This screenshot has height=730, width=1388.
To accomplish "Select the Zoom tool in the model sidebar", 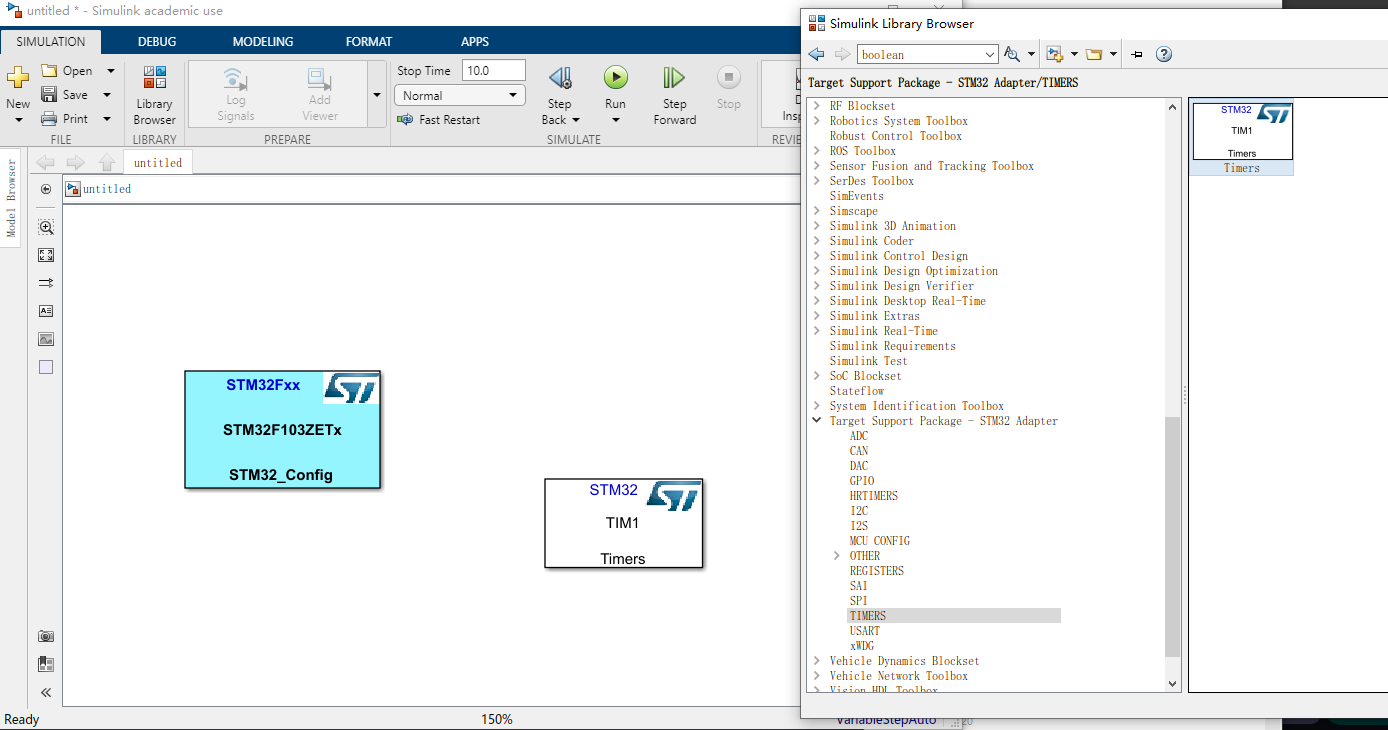I will [x=45, y=227].
